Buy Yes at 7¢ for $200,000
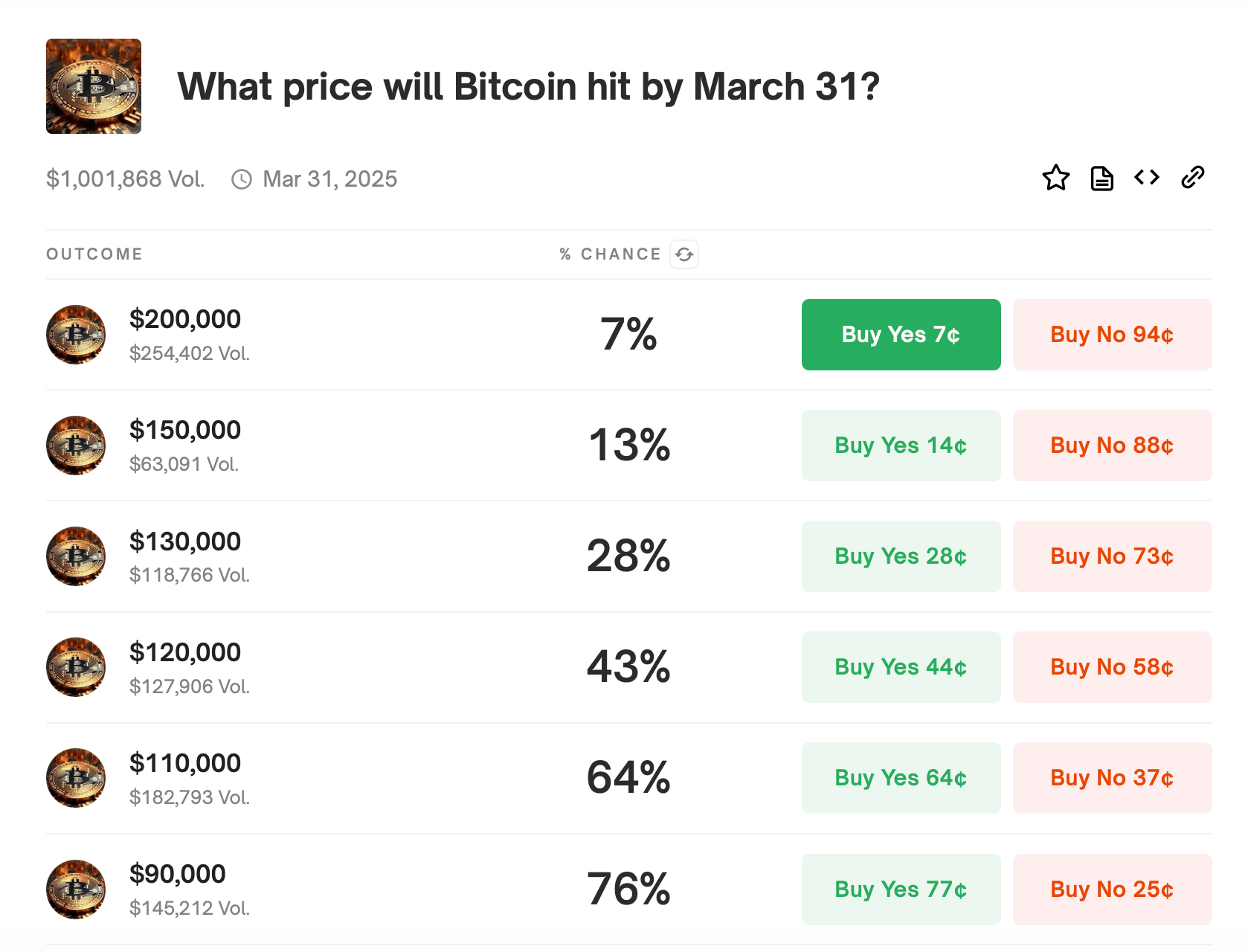 pos(901,335)
